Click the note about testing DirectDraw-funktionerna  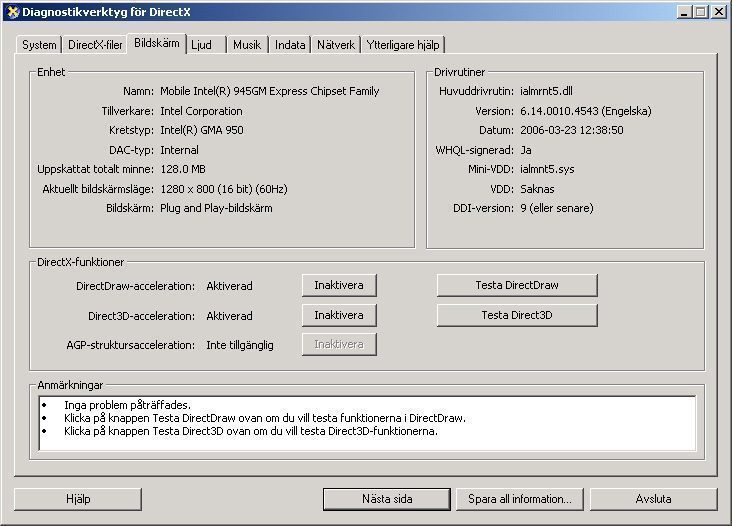[x=265, y=418]
